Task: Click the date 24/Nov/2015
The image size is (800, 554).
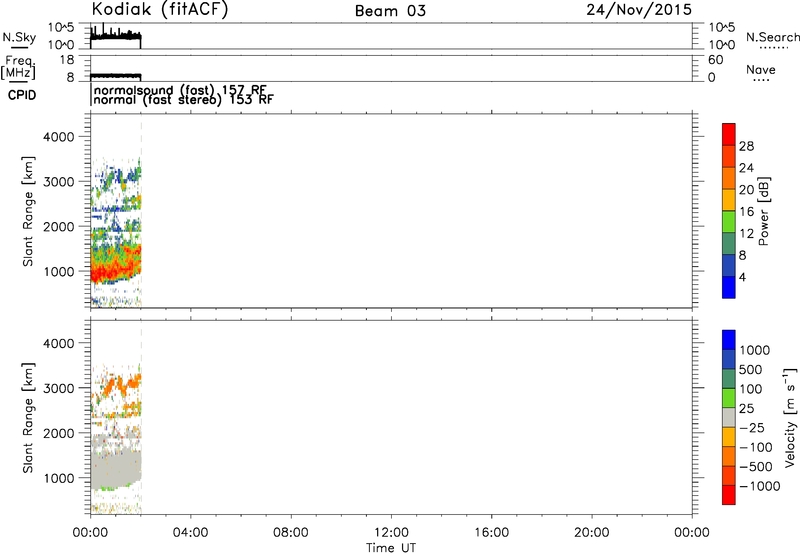Action: 639,10
